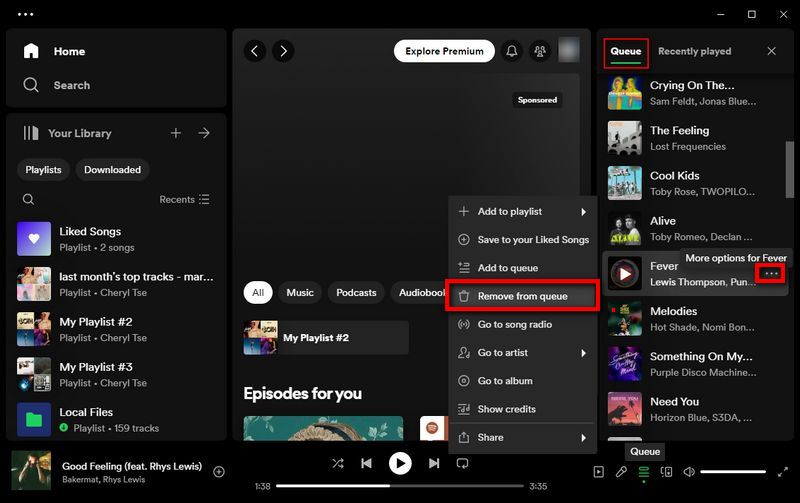The image size is (800, 503).
Task: Expand Go to artist submenu
Action: 522,353
